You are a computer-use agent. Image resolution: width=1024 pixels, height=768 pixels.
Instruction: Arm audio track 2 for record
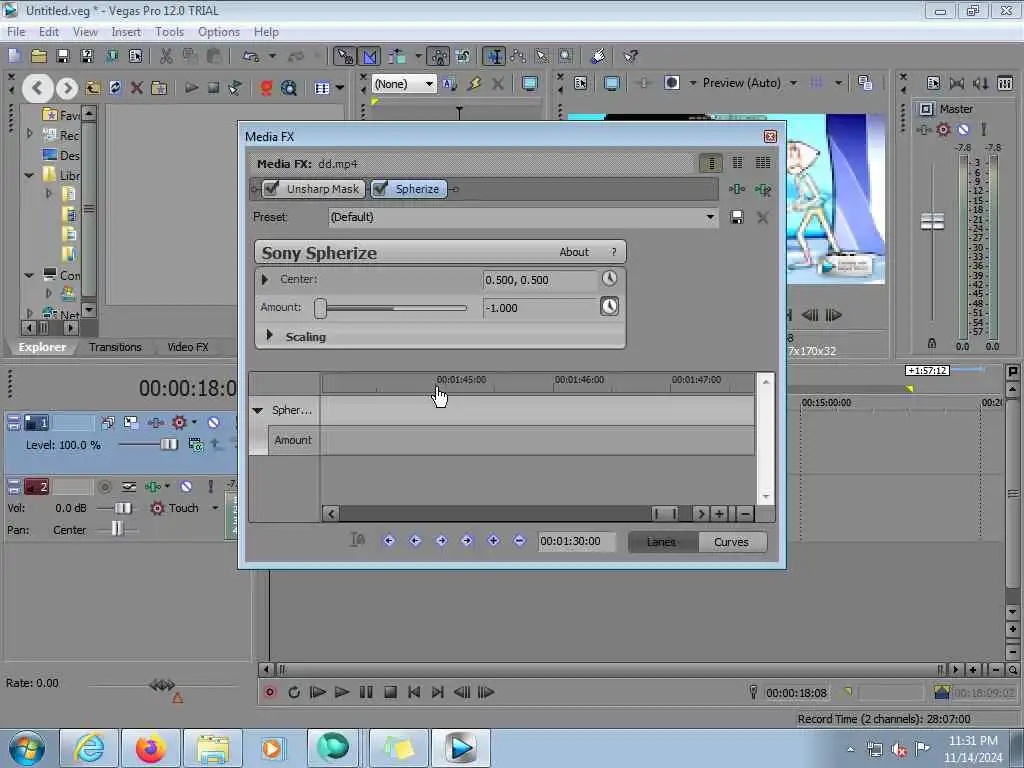coord(104,487)
